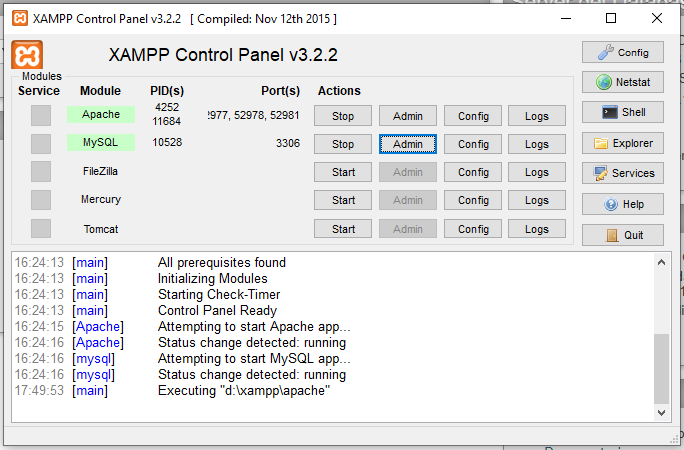The width and height of the screenshot is (684, 450).
Task: View Logs for the Tomcat module
Action: pos(537,229)
